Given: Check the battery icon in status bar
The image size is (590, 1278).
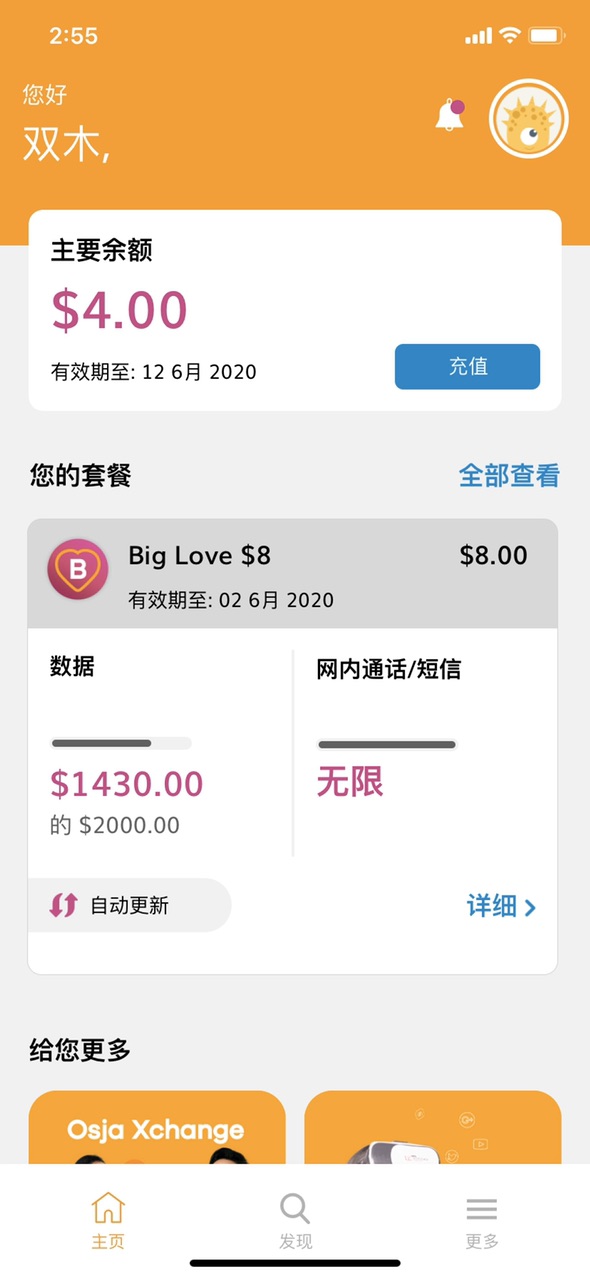Looking at the screenshot, I should coord(548,36).
